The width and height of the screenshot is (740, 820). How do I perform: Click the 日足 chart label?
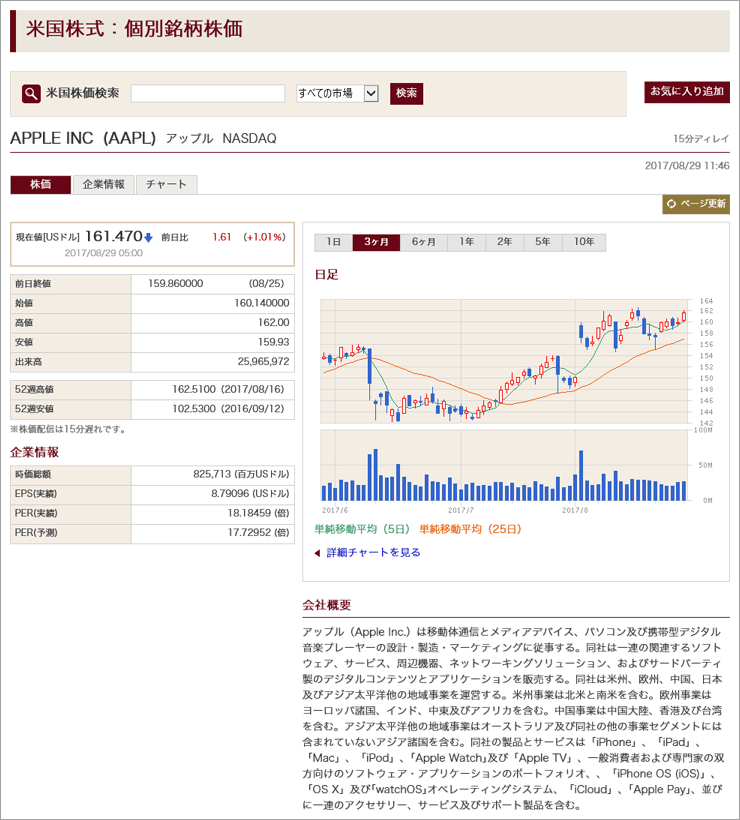point(327,275)
